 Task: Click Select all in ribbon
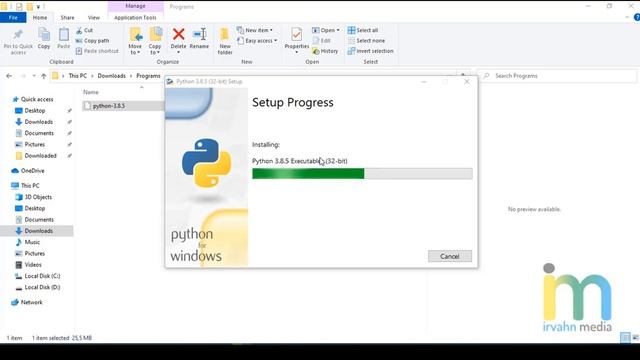tap(363, 30)
